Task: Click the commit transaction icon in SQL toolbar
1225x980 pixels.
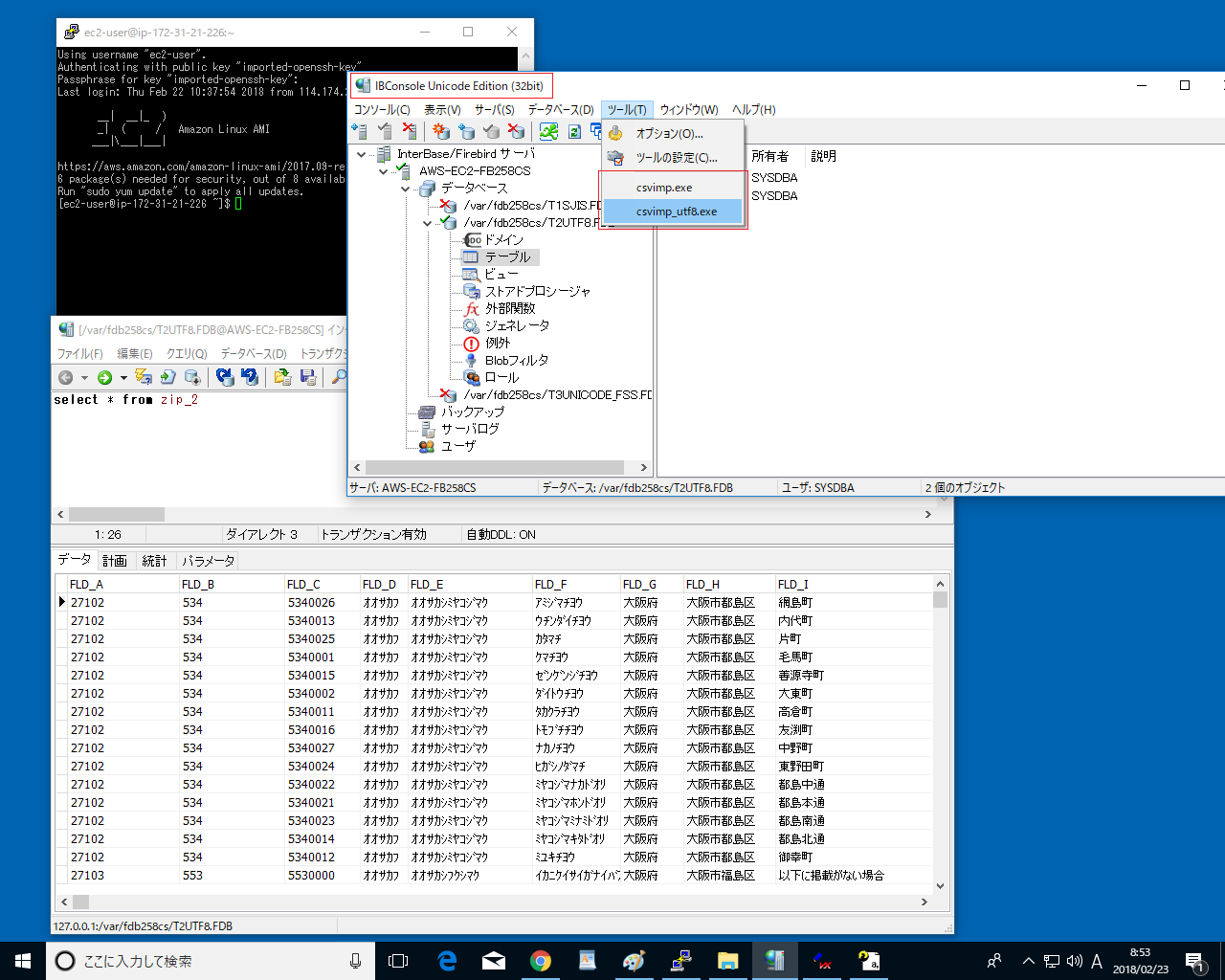Action: (x=225, y=377)
